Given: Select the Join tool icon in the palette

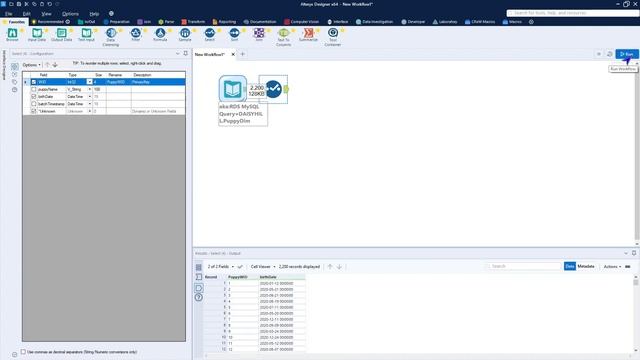Looking at the screenshot, I should click(x=259, y=33).
